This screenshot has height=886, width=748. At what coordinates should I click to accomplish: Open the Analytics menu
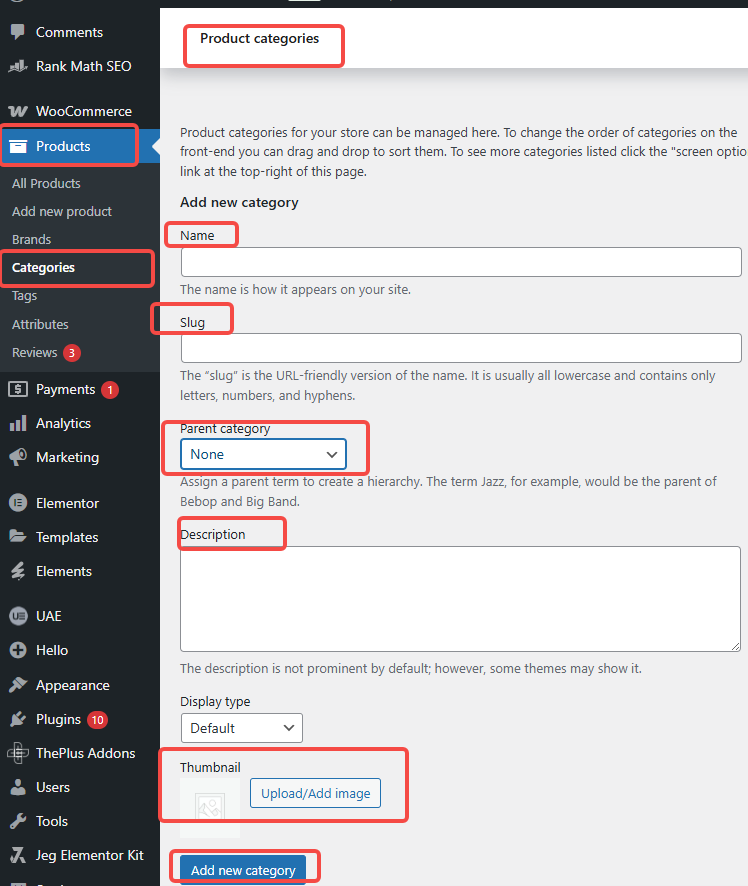63,423
